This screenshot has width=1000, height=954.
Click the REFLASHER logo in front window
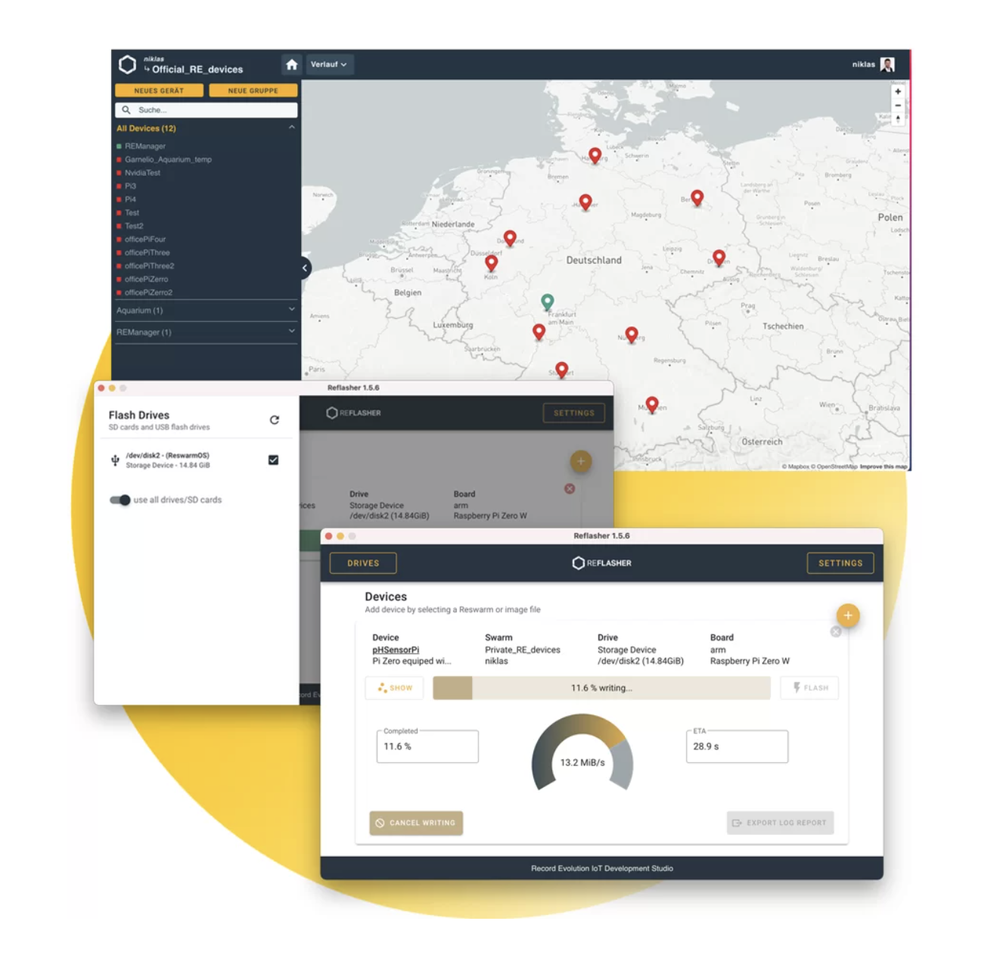pos(601,563)
